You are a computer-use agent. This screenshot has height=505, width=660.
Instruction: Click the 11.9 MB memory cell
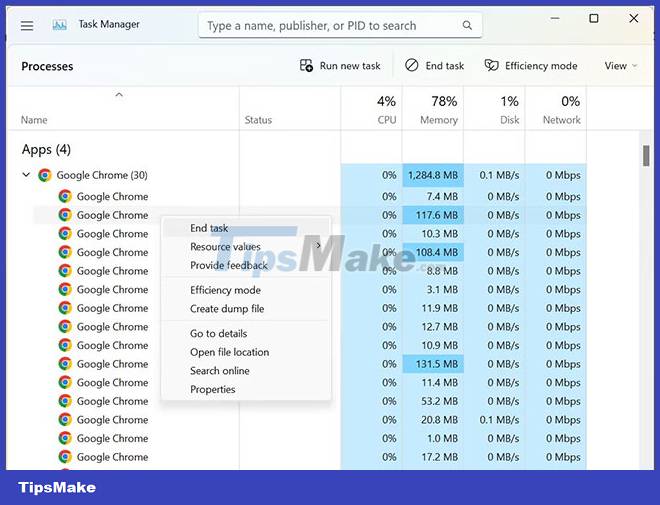pyautogui.click(x=433, y=308)
